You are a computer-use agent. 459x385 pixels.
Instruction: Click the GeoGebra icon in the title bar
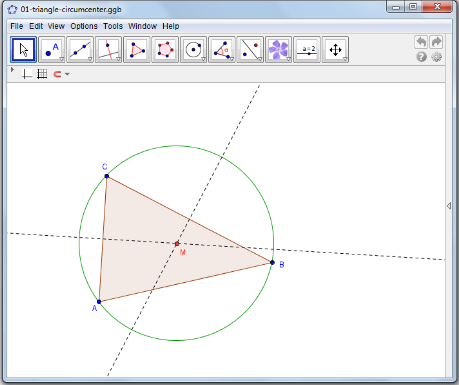(x=12, y=9)
